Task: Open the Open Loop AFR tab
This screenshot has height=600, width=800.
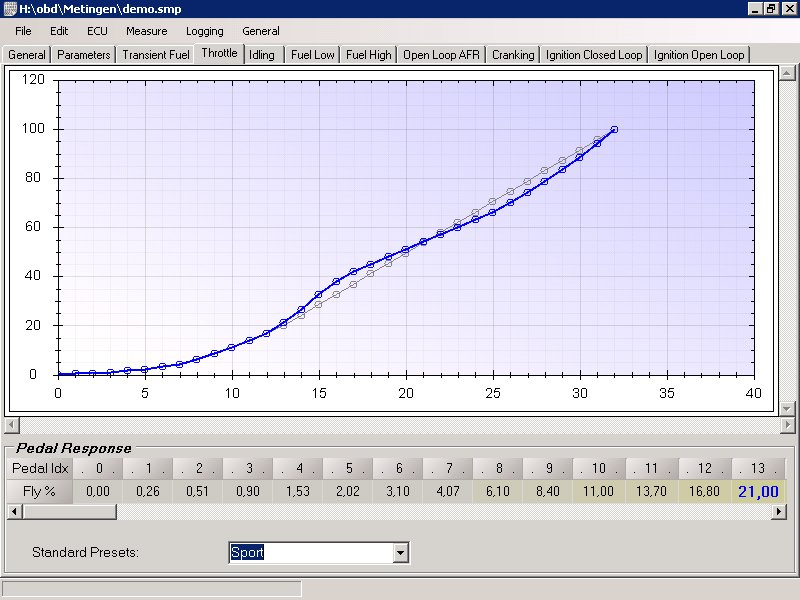Action: [x=441, y=55]
